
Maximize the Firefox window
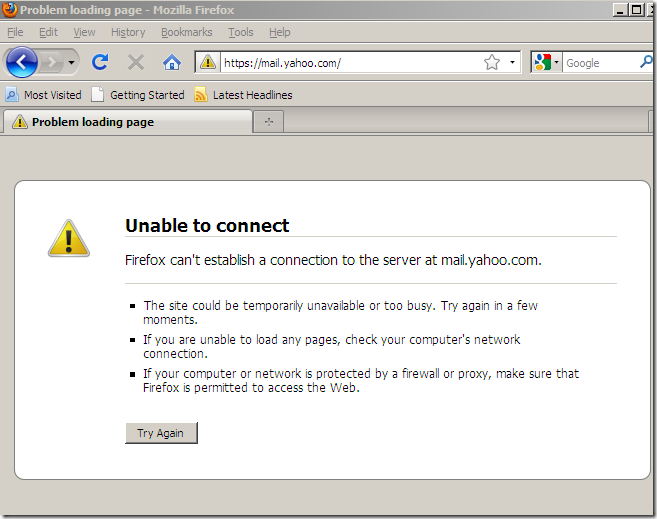637,10
